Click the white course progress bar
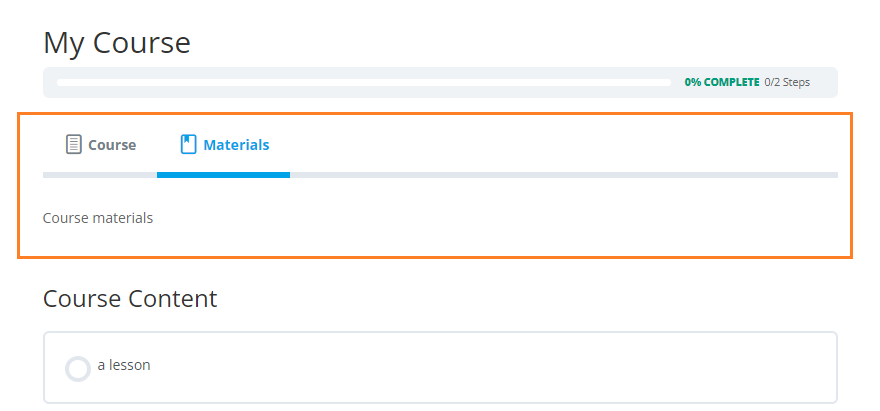Screen dimensions: 880x411 click(x=364, y=83)
